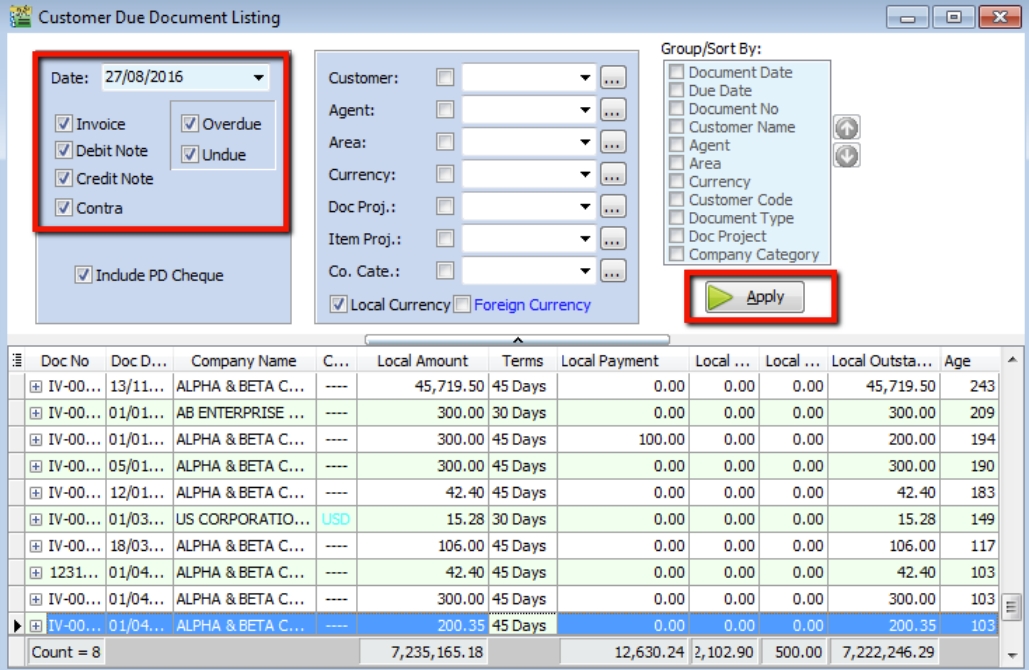
Task: Click the move up arrow icon
Action: [x=846, y=128]
